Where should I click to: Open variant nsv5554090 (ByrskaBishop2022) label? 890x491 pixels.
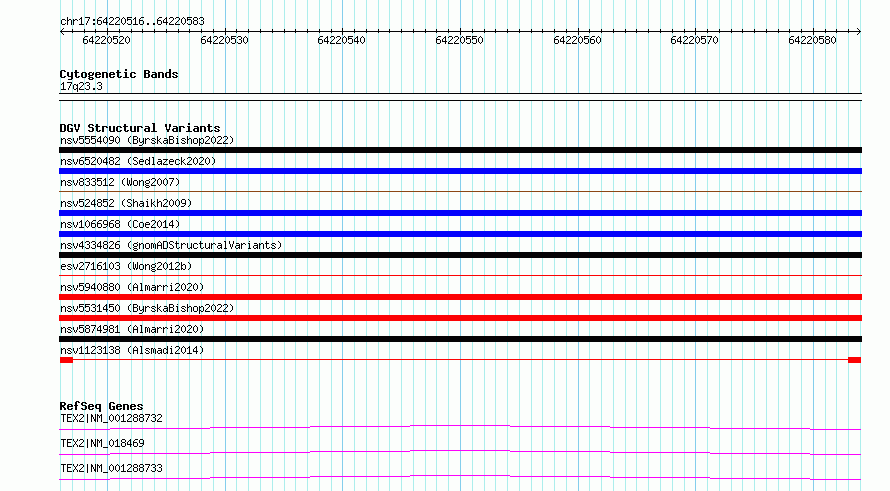point(147,140)
